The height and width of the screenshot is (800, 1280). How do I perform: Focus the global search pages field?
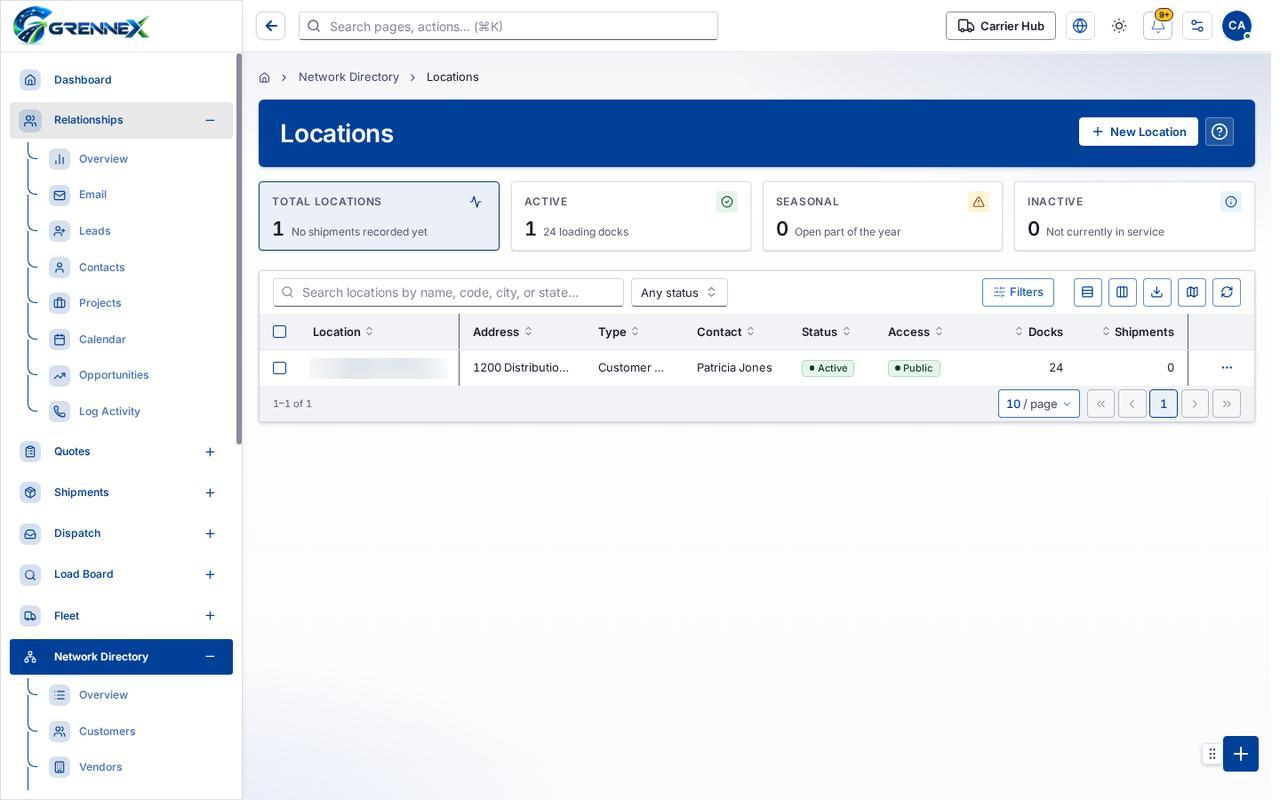508,26
